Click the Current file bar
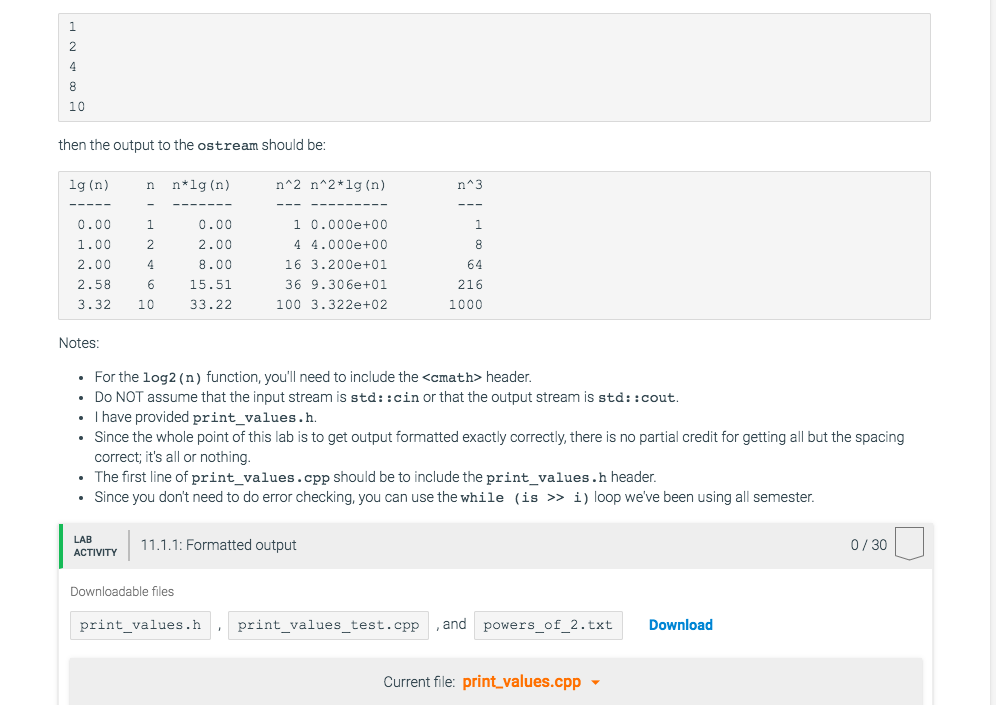 pyautogui.click(x=495, y=681)
